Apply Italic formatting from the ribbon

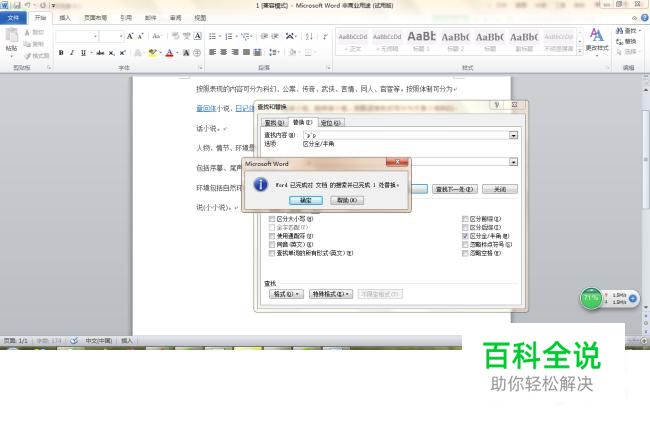[x=72, y=53]
